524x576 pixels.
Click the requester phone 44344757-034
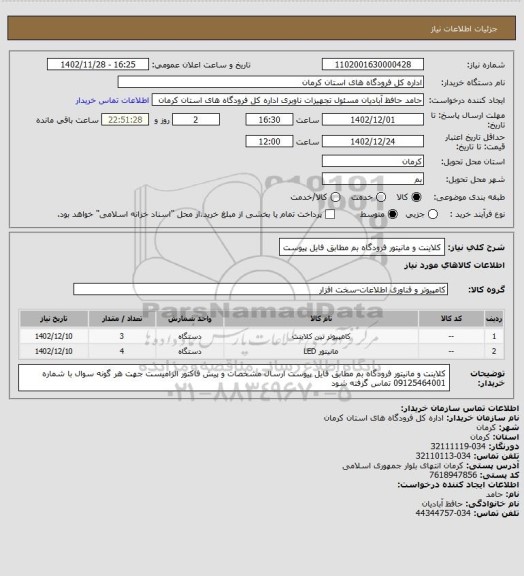[x=443, y=513]
